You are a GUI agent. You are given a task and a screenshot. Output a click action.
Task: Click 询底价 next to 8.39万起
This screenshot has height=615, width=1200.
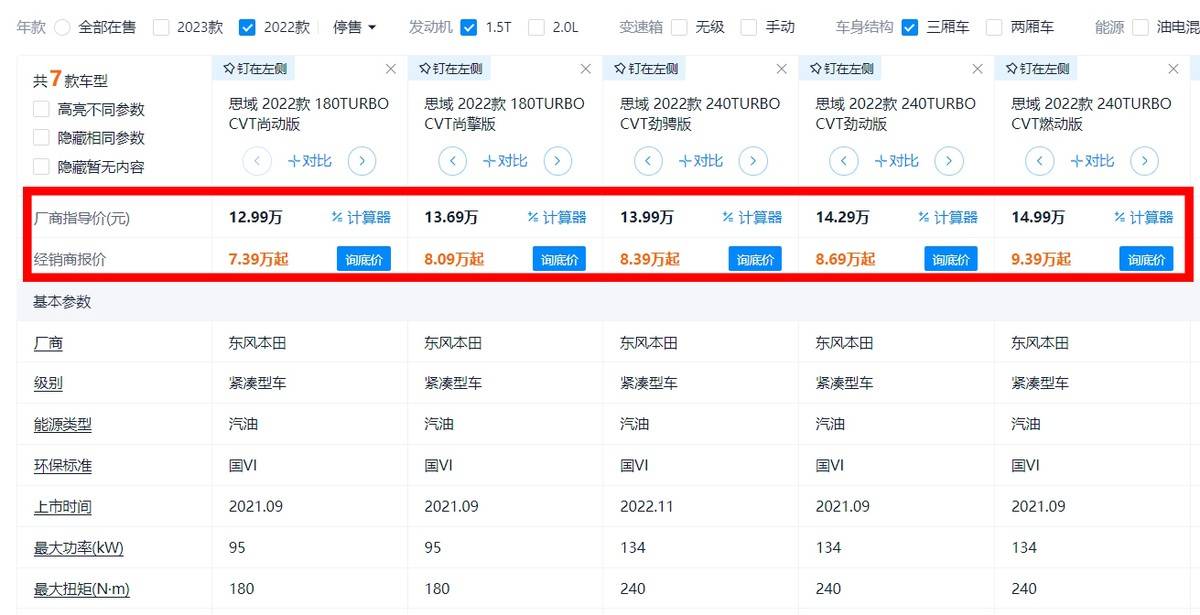[755, 260]
